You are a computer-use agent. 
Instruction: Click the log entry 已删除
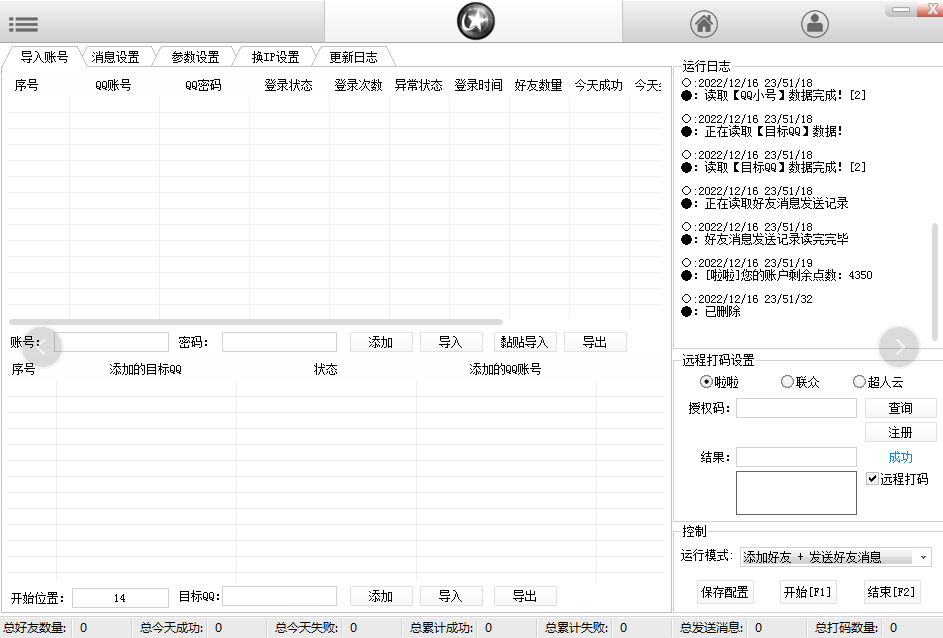click(722, 311)
